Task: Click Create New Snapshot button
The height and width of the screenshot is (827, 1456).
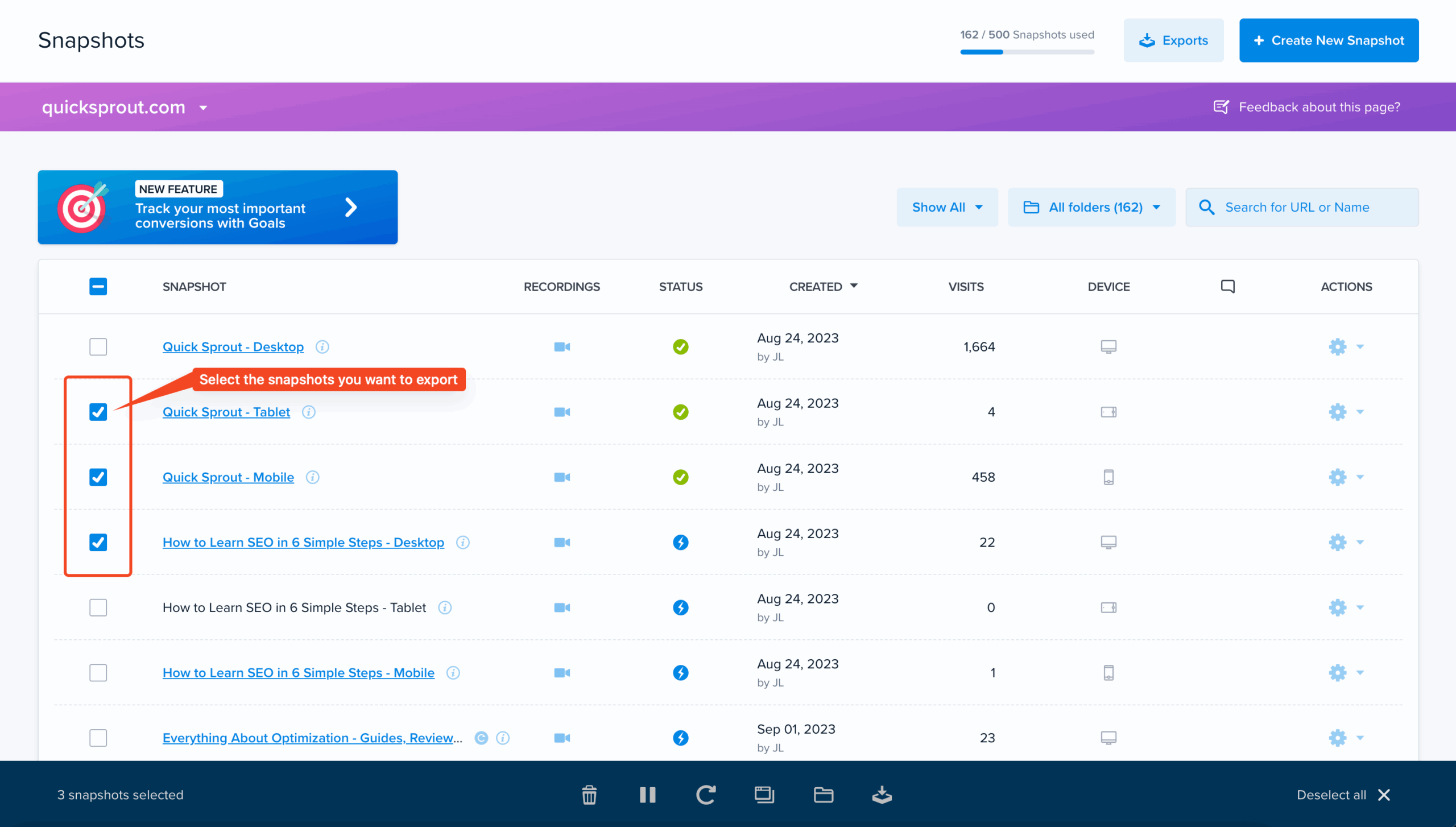Action: click(x=1329, y=40)
